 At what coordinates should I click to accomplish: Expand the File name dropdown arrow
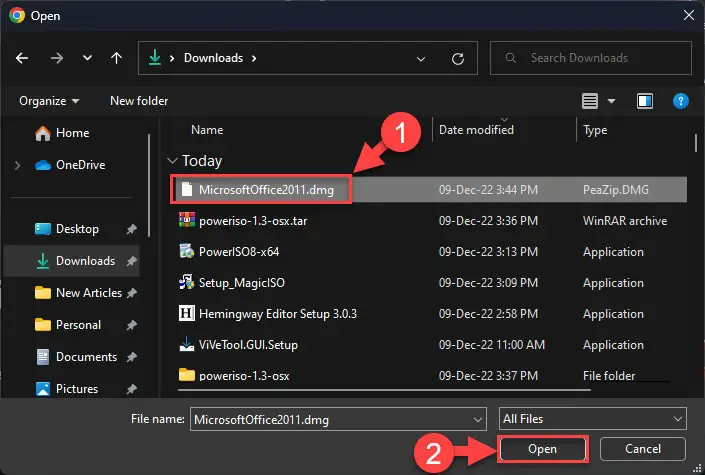pyautogui.click(x=477, y=420)
